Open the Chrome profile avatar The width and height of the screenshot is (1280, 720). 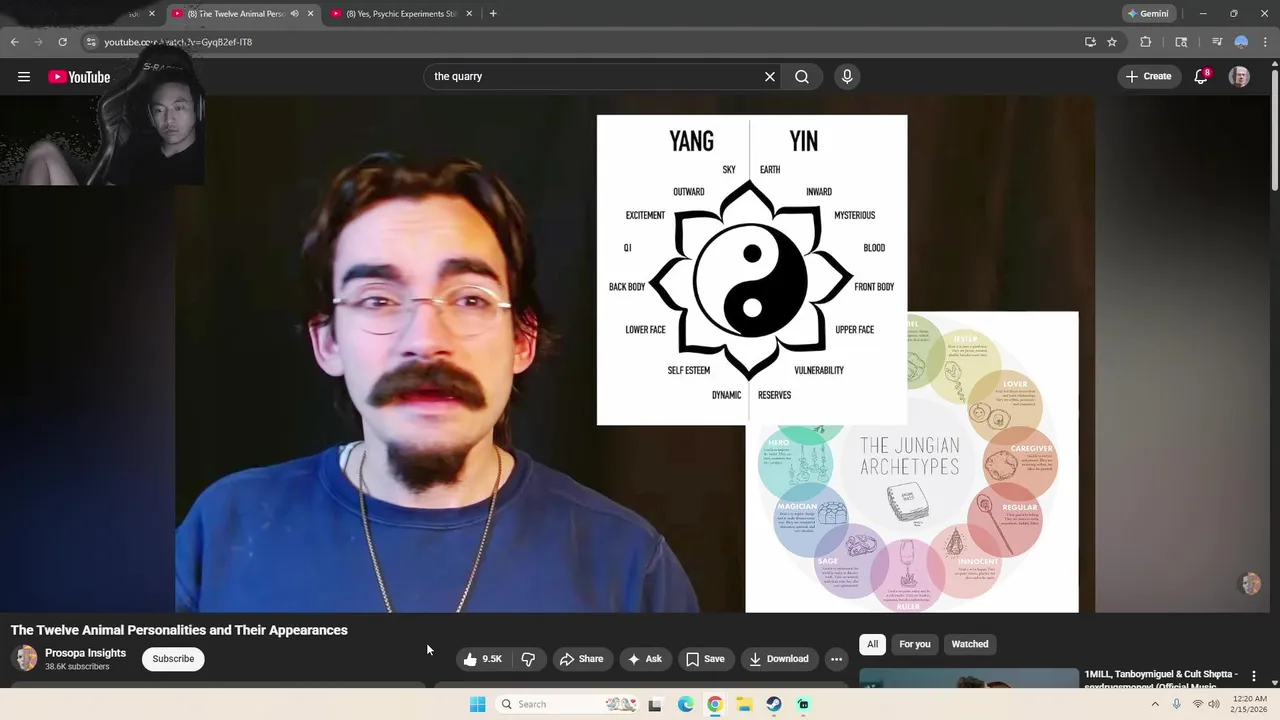point(1241,42)
